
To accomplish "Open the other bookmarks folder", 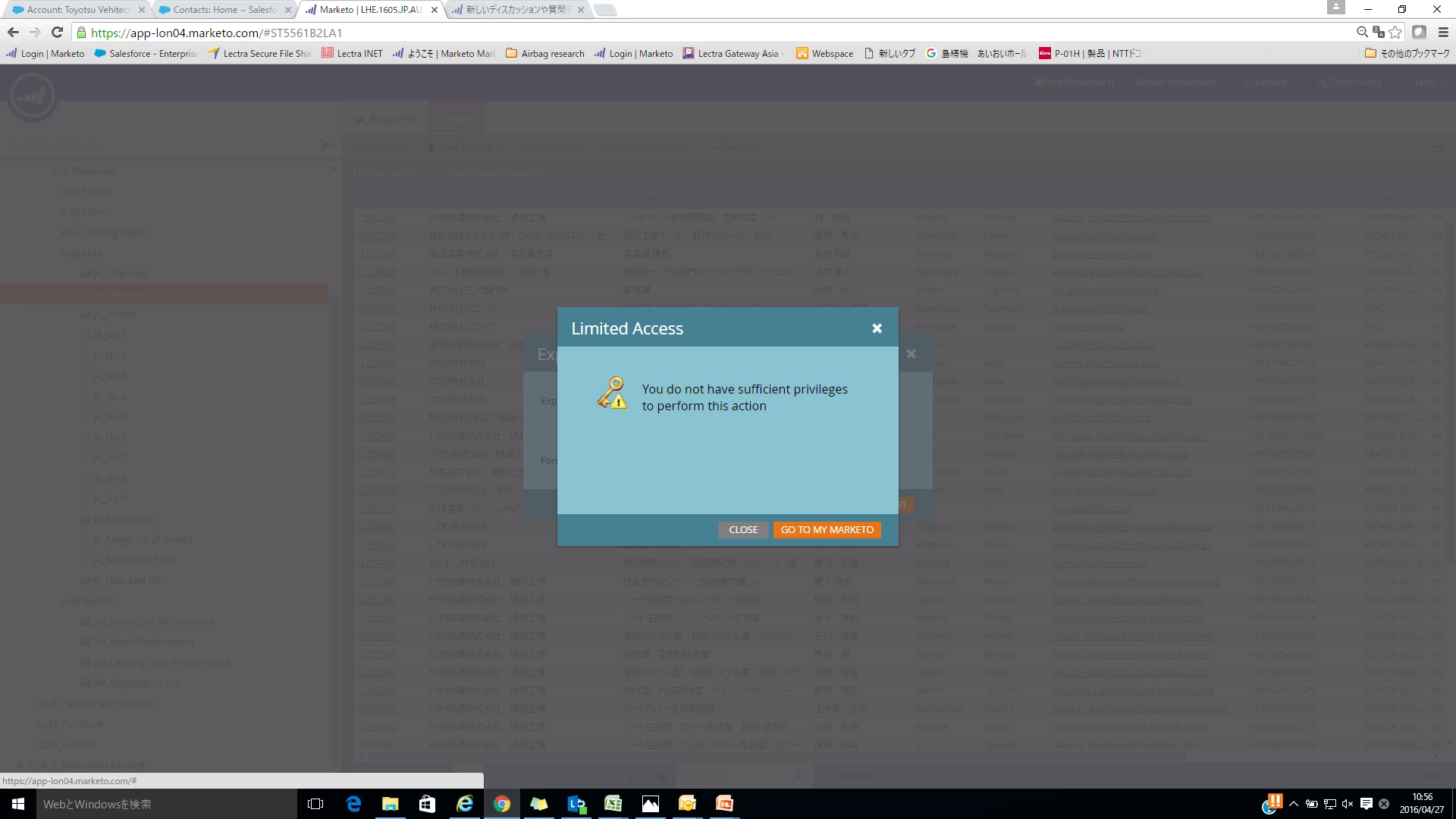I will point(1407,53).
